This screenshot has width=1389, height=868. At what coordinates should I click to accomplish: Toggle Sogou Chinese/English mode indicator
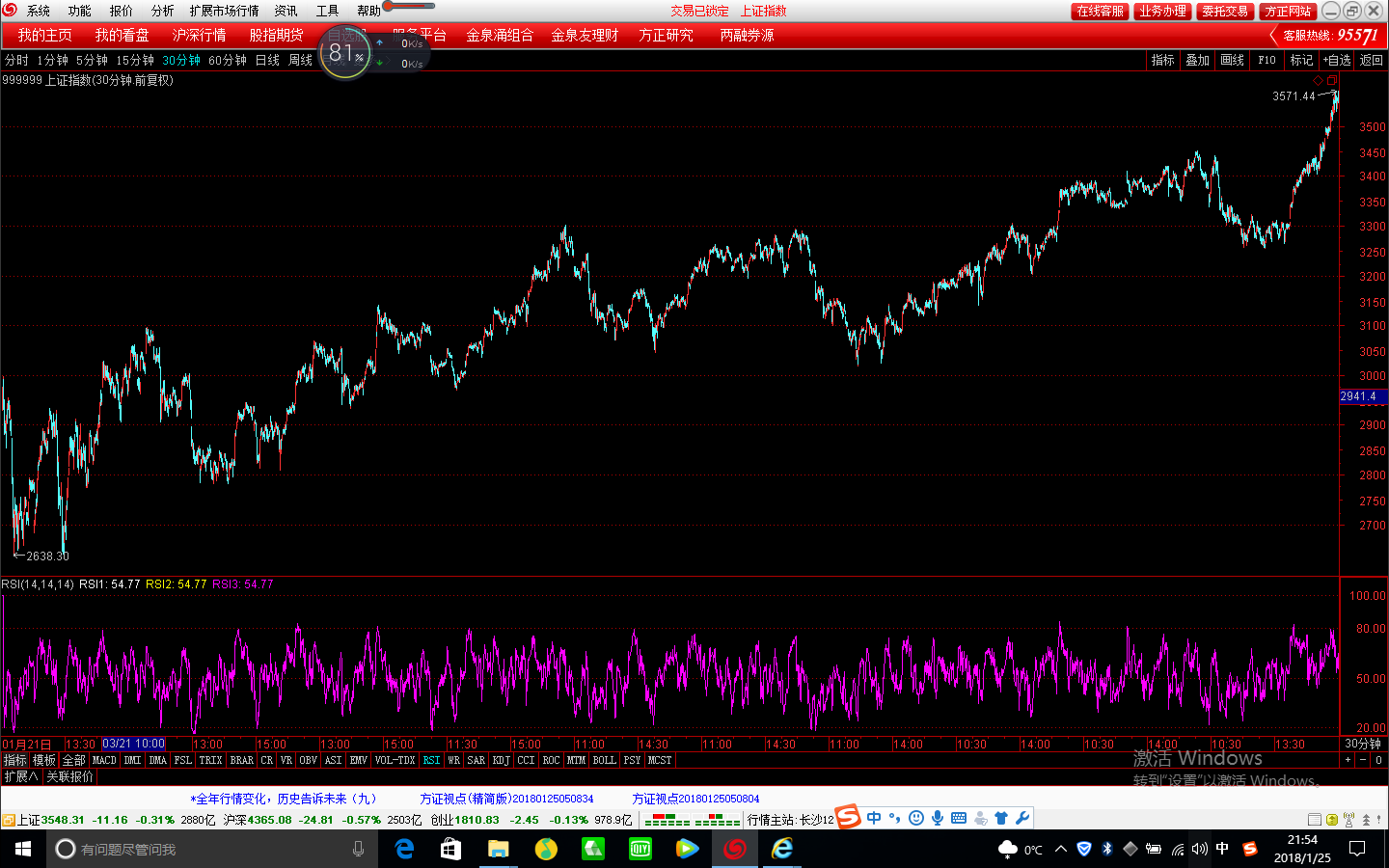pyautogui.click(x=874, y=818)
